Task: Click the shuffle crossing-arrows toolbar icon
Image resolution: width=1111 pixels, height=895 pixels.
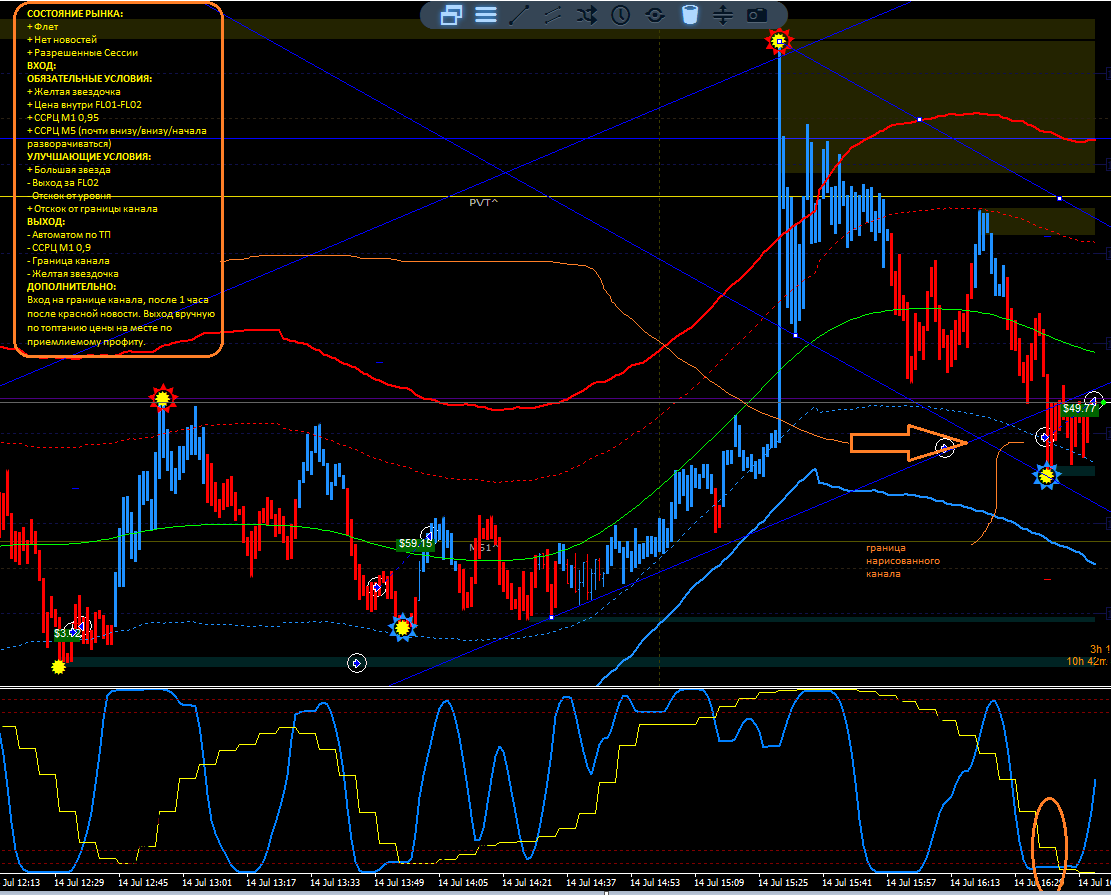Action: (587, 15)
